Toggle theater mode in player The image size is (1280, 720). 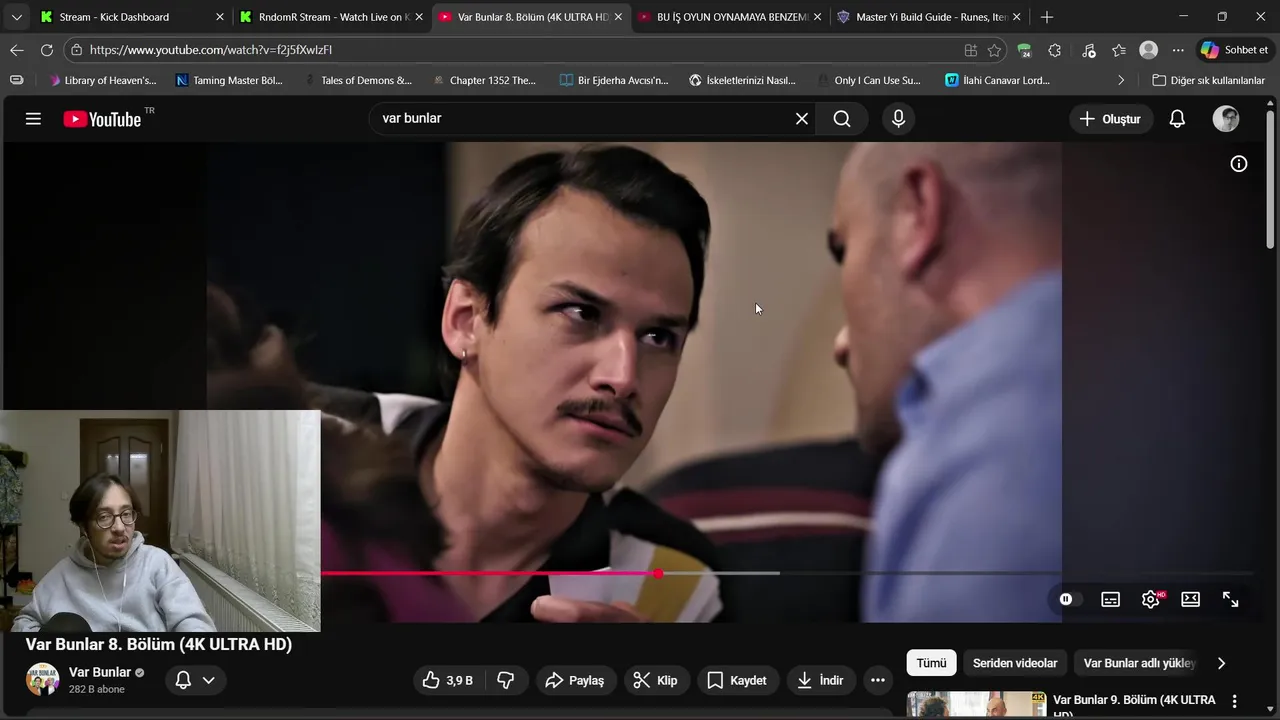coord(1190,599)
